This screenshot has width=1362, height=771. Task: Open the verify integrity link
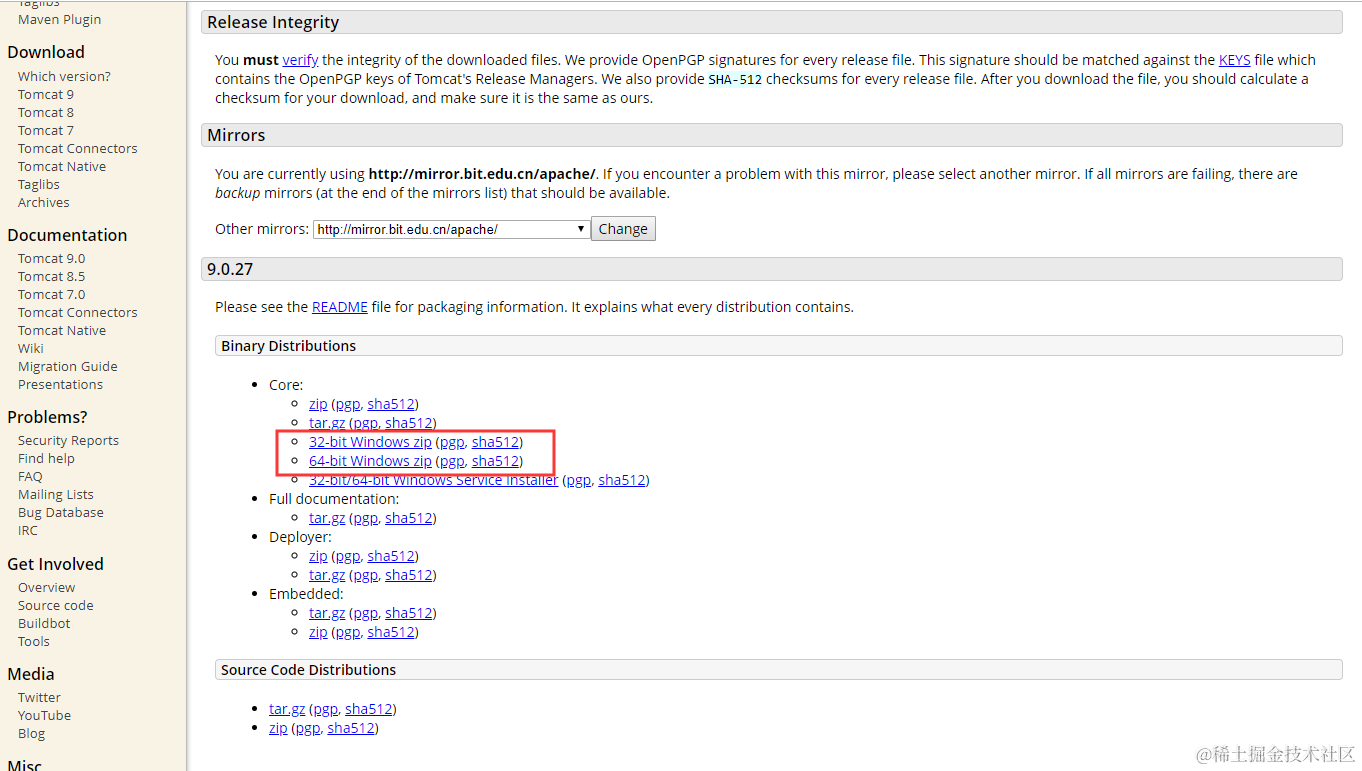pos(300,60)
